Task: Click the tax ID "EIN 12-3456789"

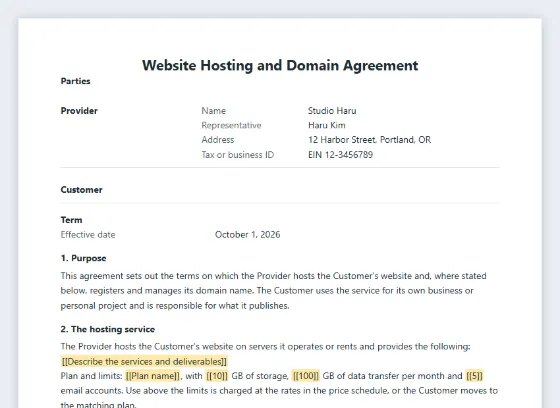Action: pos(340,155)
